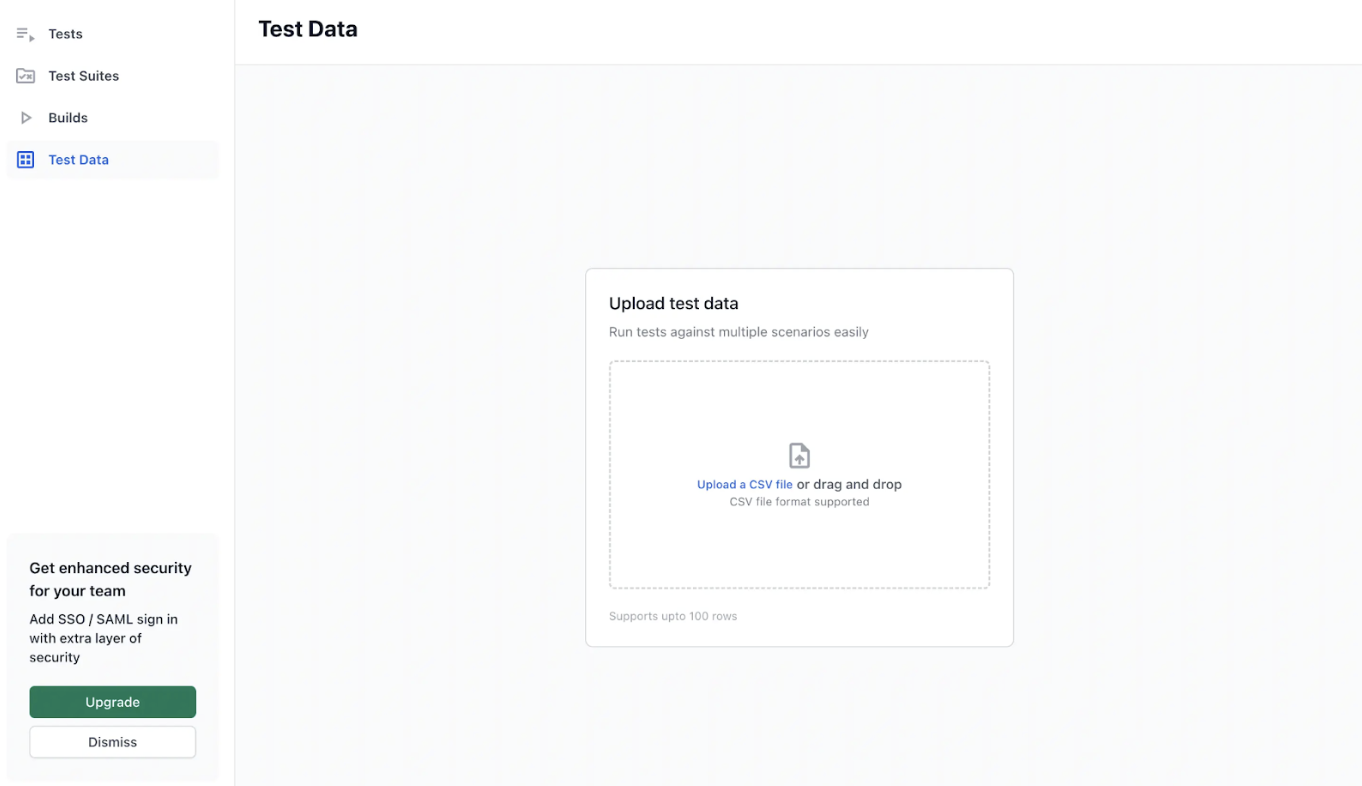Viewport: 1362px width, 786px height.
Task: Click the 'Upload test data' card title
Action: (673, 304)
